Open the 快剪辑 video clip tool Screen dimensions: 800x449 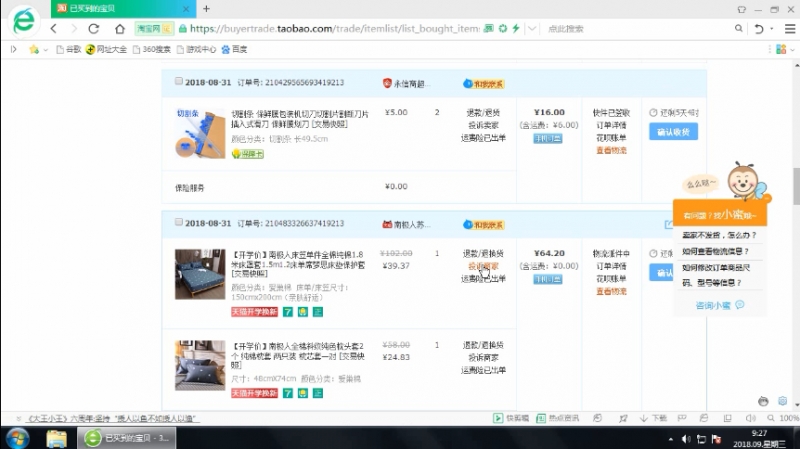pos(511,418)
